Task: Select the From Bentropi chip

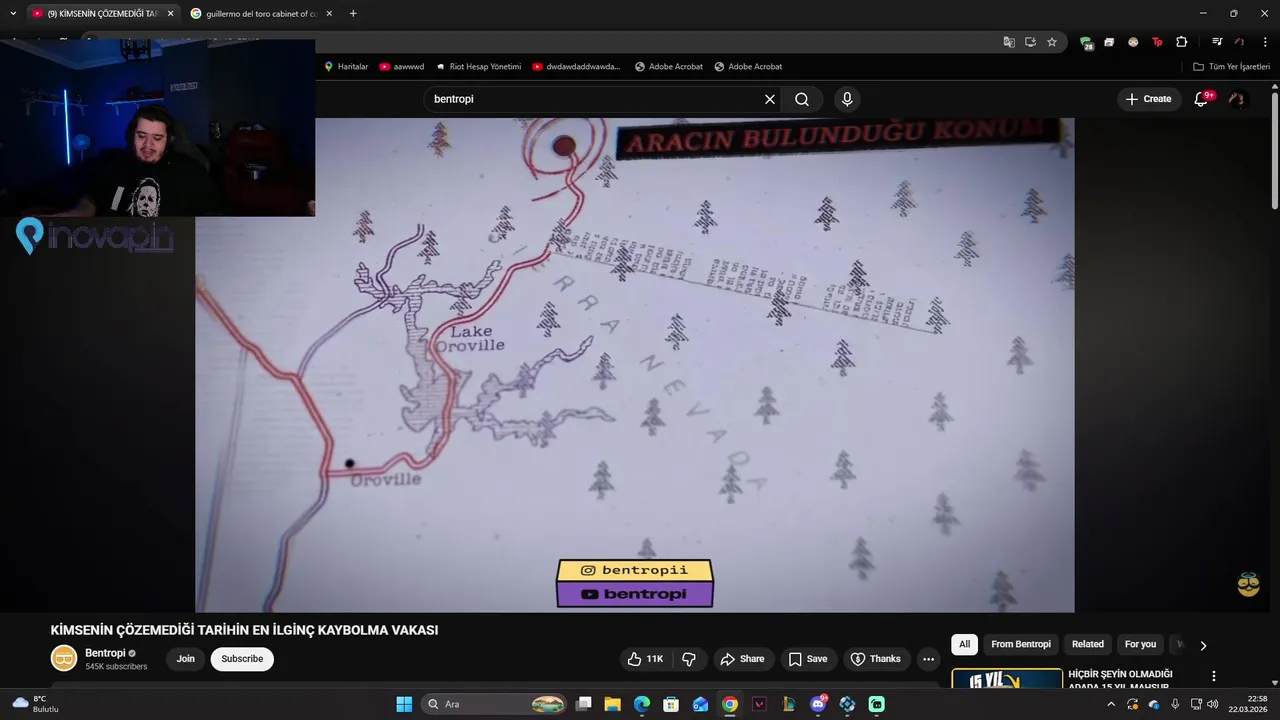Action: (x=1021, y=644)
